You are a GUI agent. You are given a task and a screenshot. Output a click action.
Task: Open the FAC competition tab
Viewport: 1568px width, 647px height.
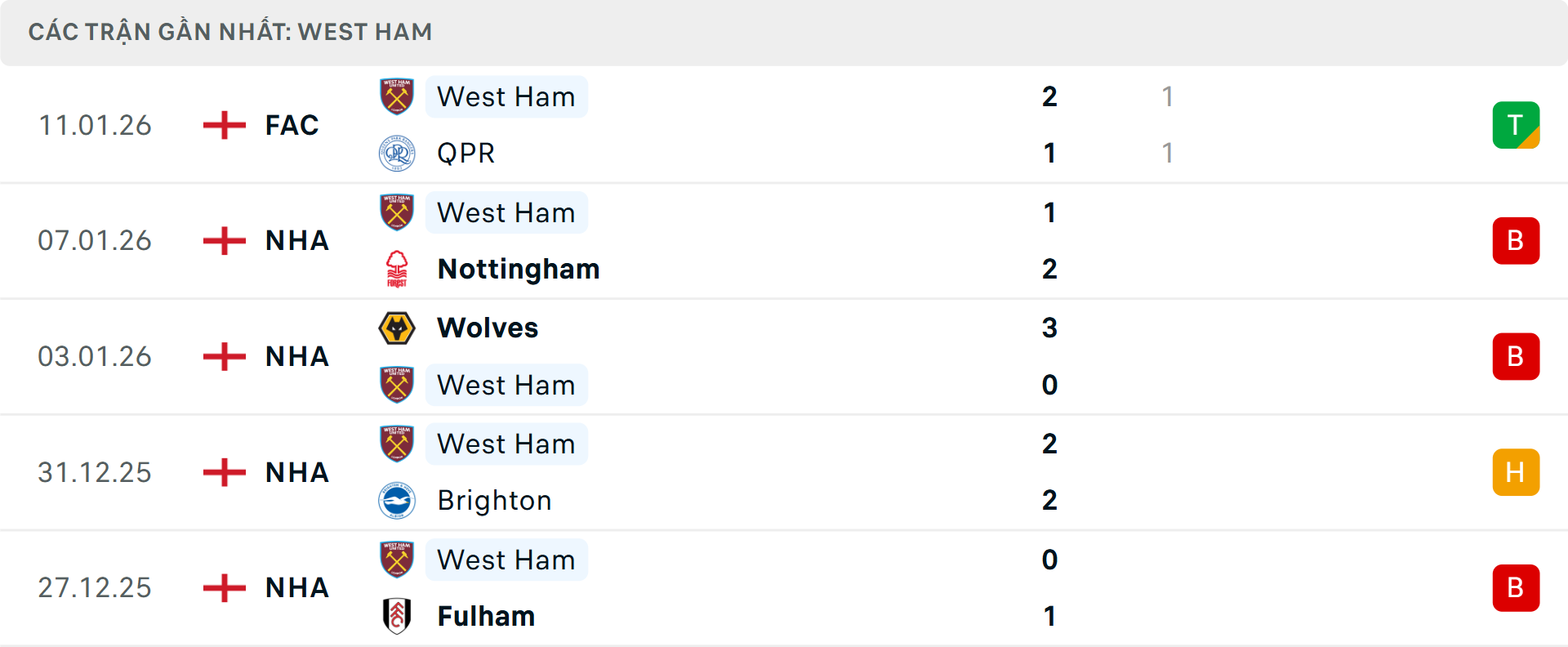coord(291,125)
